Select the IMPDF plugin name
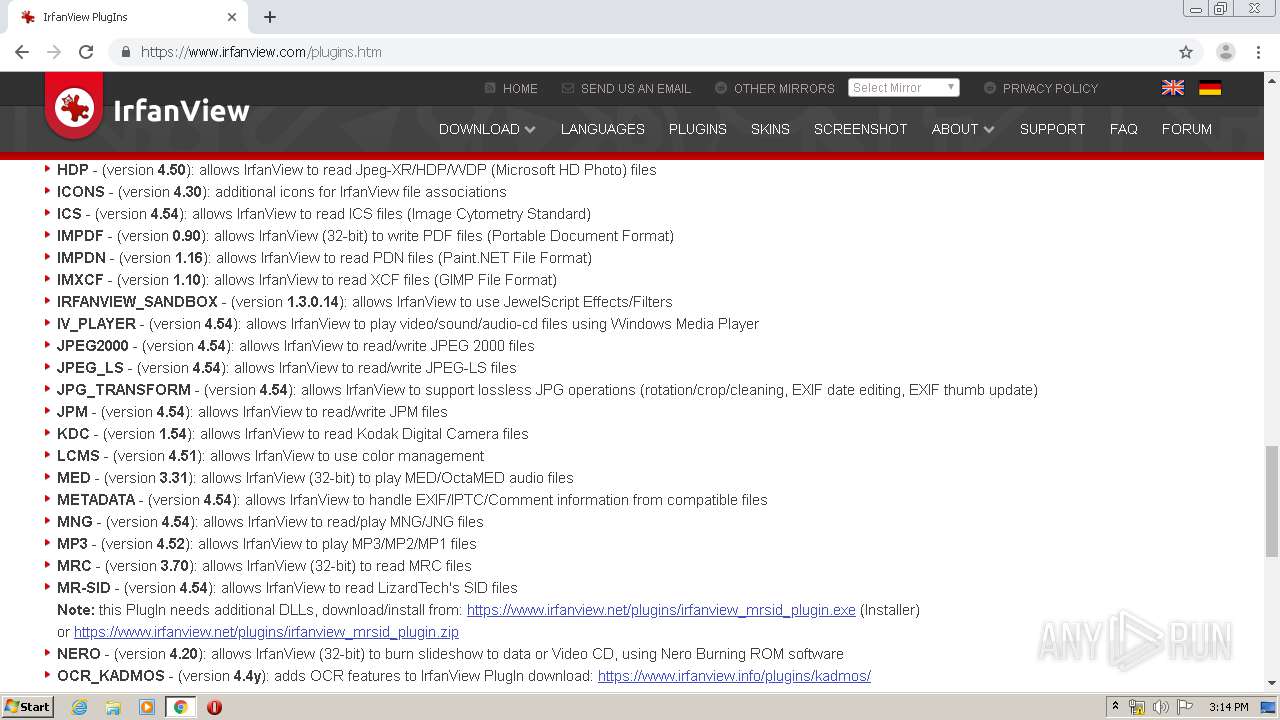The height and width of the screenshot is (720, 1280). (80, 236)
